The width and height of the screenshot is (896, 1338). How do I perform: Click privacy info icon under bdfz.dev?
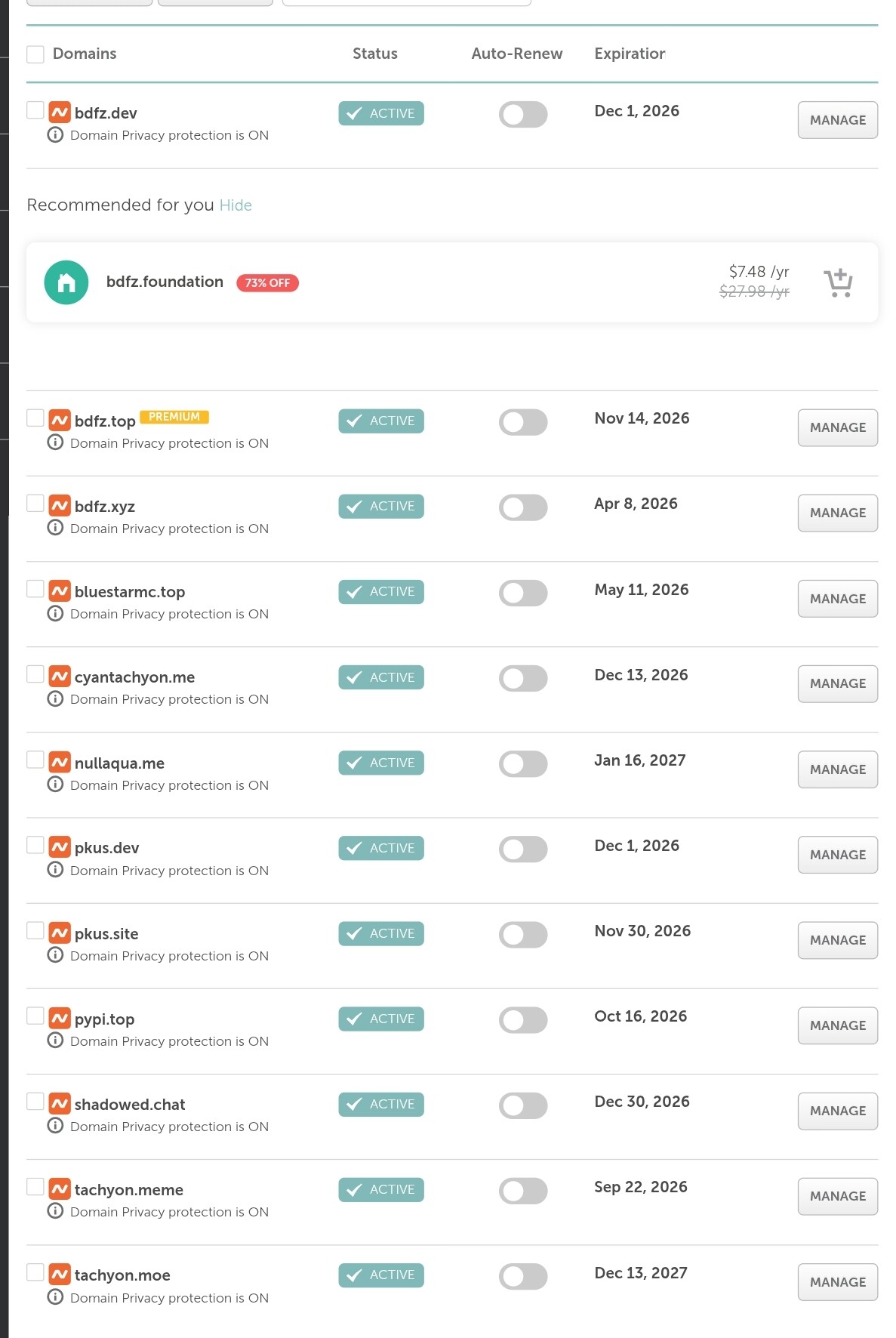pyautogui.click(x=55, y=135)
